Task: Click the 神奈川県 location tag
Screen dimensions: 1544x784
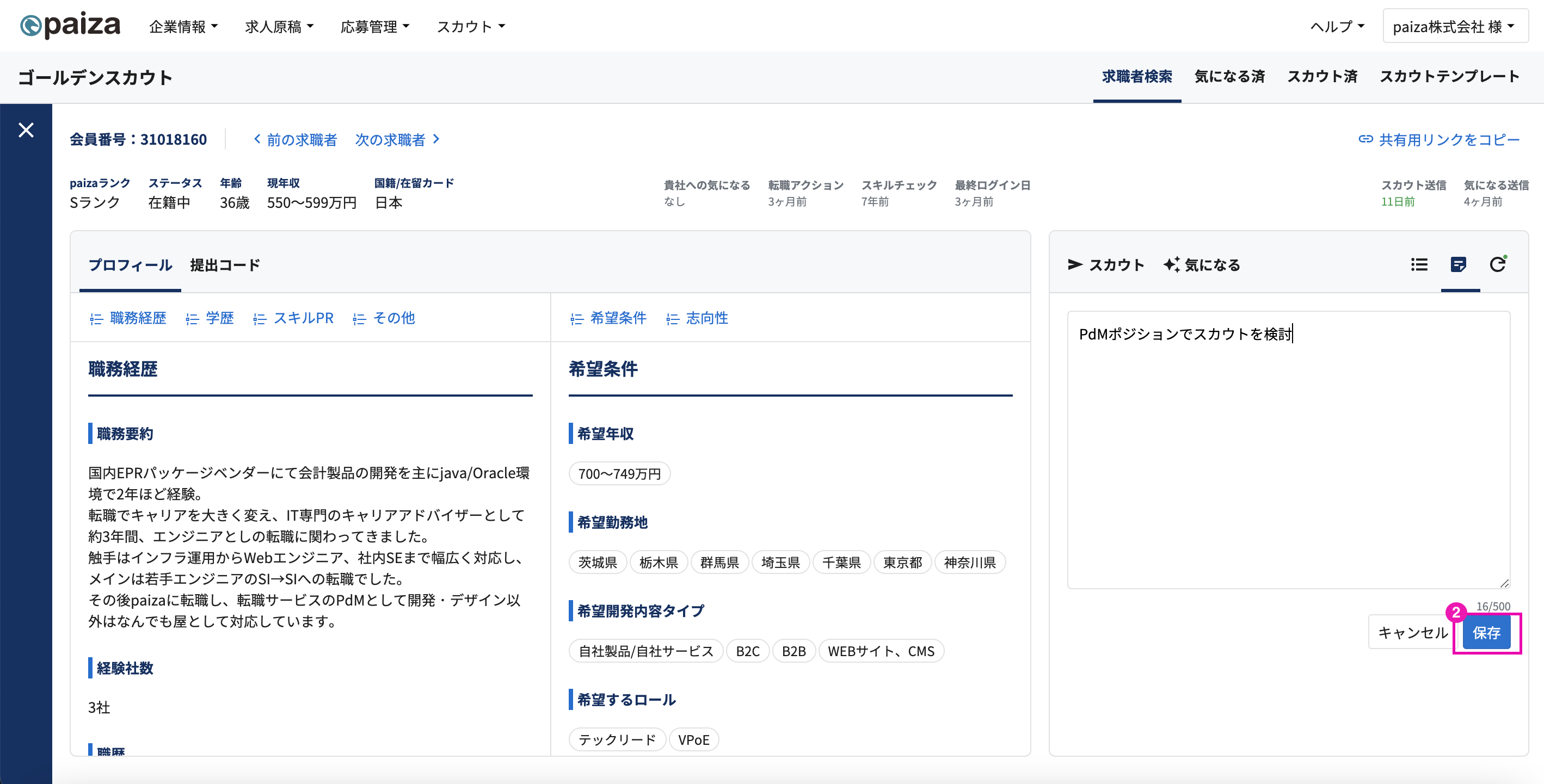Action: 969,562
